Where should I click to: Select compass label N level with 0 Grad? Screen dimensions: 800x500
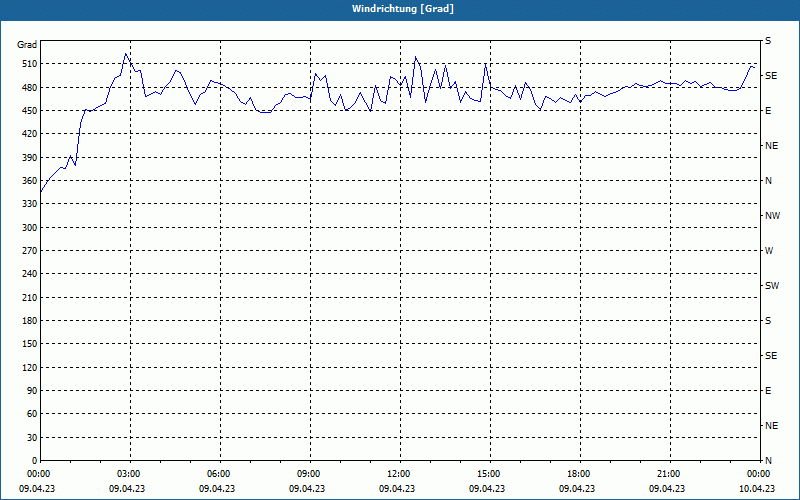click(768, 461)
